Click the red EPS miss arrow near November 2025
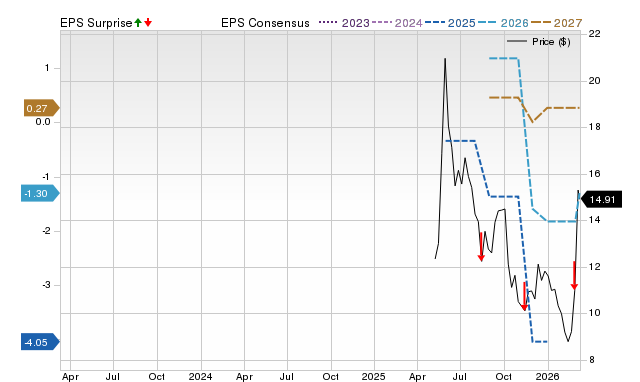 coord(524,296)
